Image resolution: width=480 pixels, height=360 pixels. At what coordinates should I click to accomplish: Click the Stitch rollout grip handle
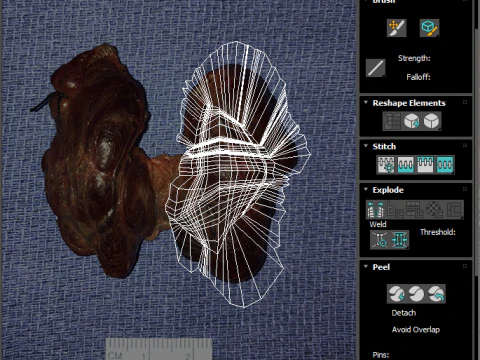465,146
